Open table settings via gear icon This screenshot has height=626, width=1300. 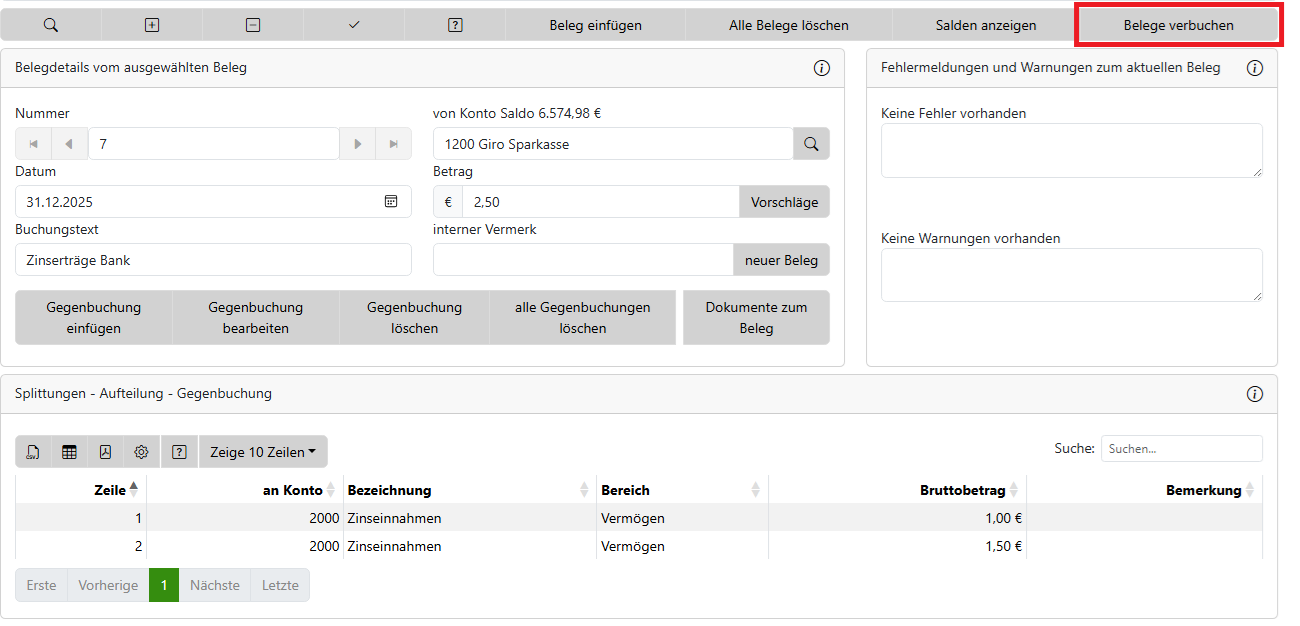pyautogui.click(x=141, y=452)
